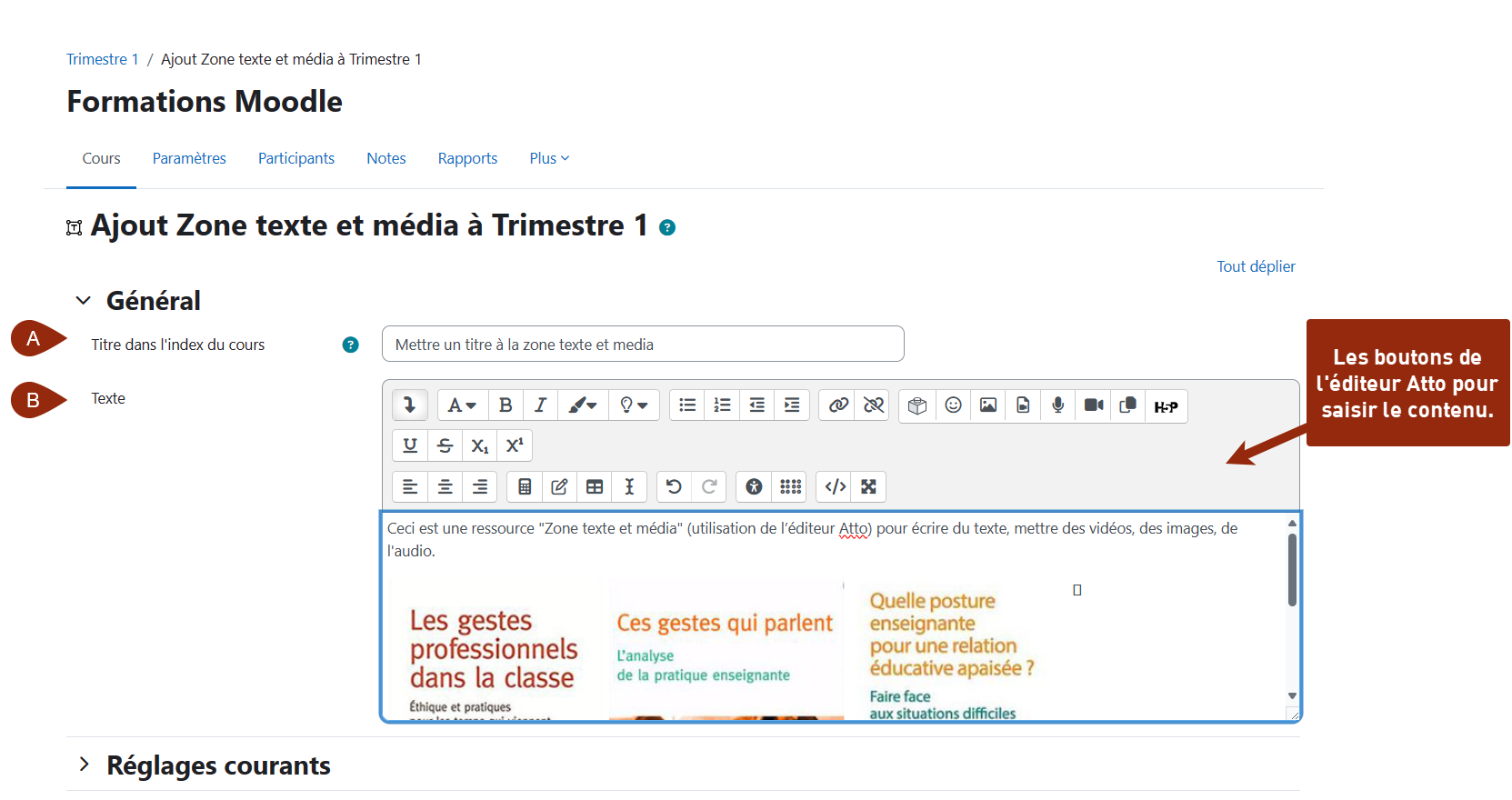The width and height of the screenshot is (1512, 800).
Task: Clear formatting with the I-beam icon
Action: pos(629,486)
